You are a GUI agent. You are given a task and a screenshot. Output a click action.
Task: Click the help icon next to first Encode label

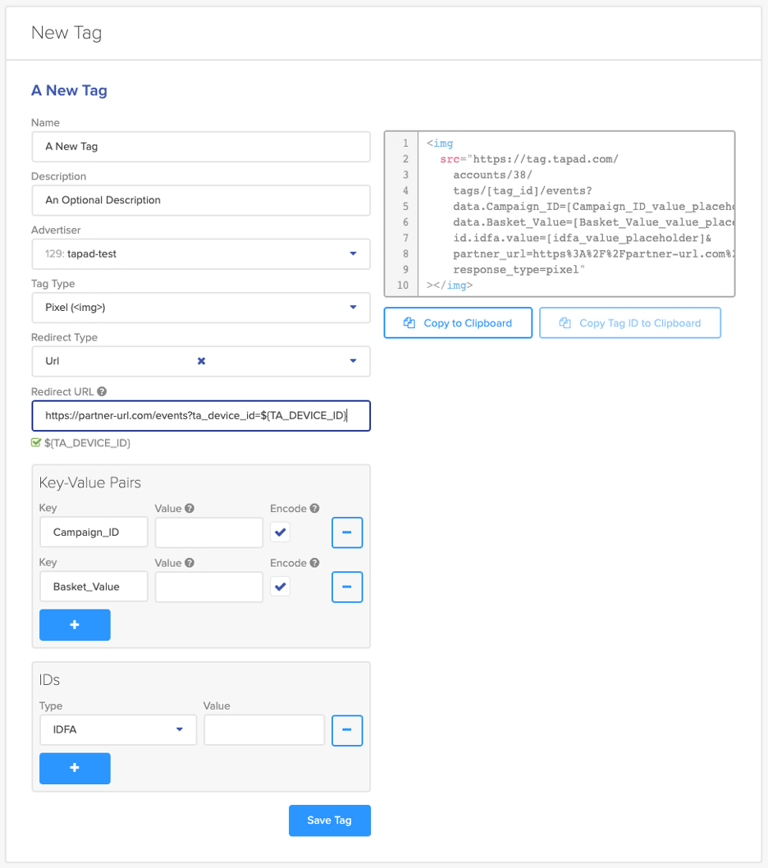coord(315,509)
